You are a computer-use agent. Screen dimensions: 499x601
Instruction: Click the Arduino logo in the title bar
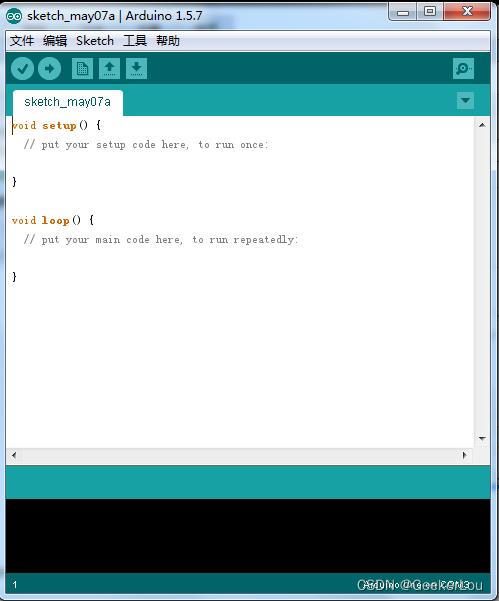coord(14,16)
